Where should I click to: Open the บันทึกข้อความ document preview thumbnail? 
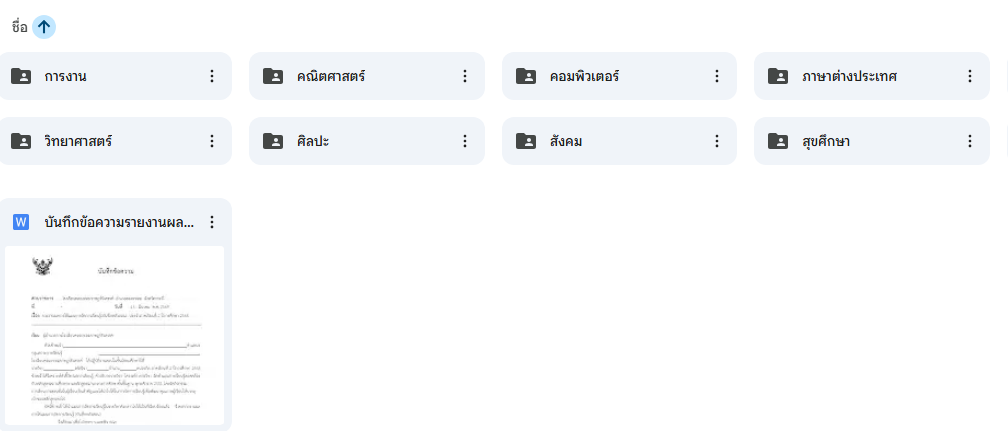(x=114, y=335)
